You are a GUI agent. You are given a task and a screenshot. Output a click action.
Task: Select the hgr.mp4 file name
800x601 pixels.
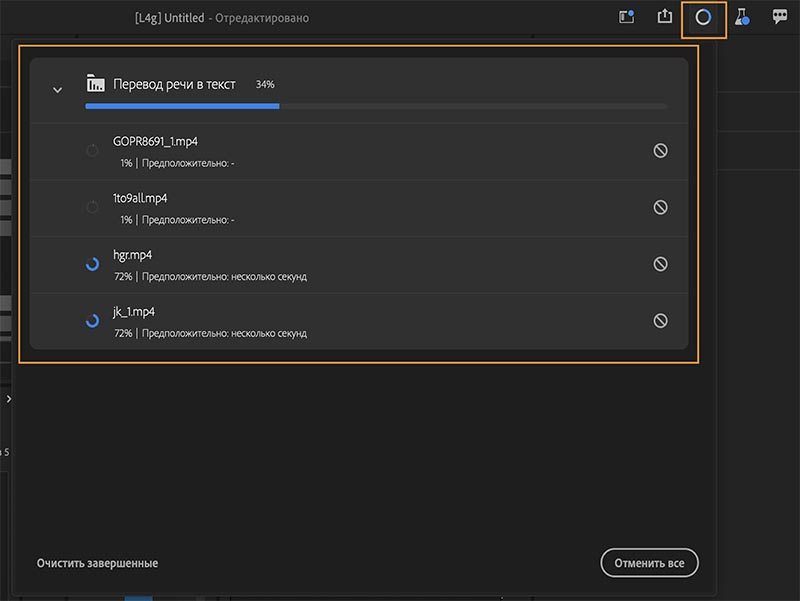(x=133, y=255)
